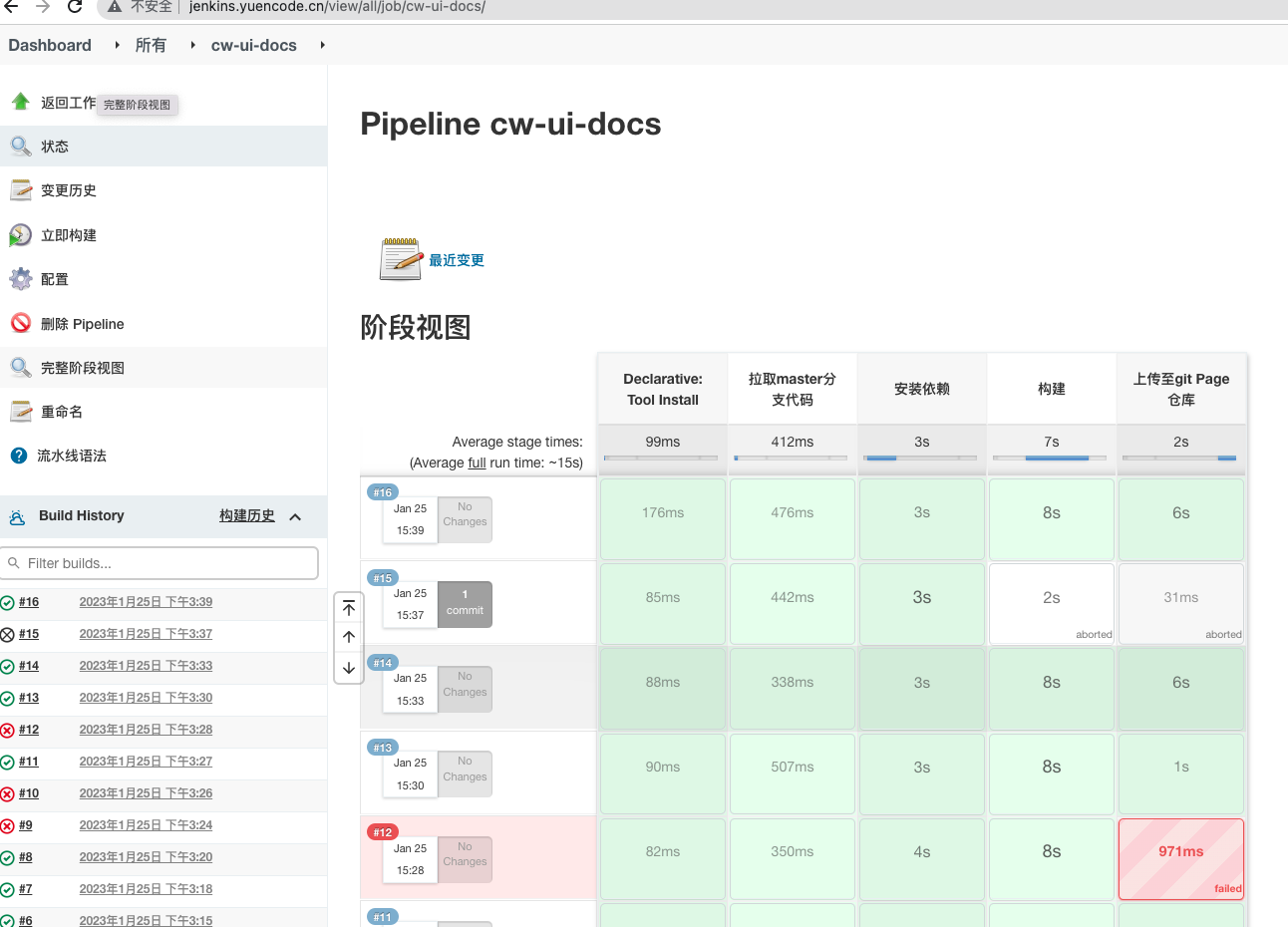Click the up arrow build navigation
The image size is (1288, 927).
(x=349, y=637)
